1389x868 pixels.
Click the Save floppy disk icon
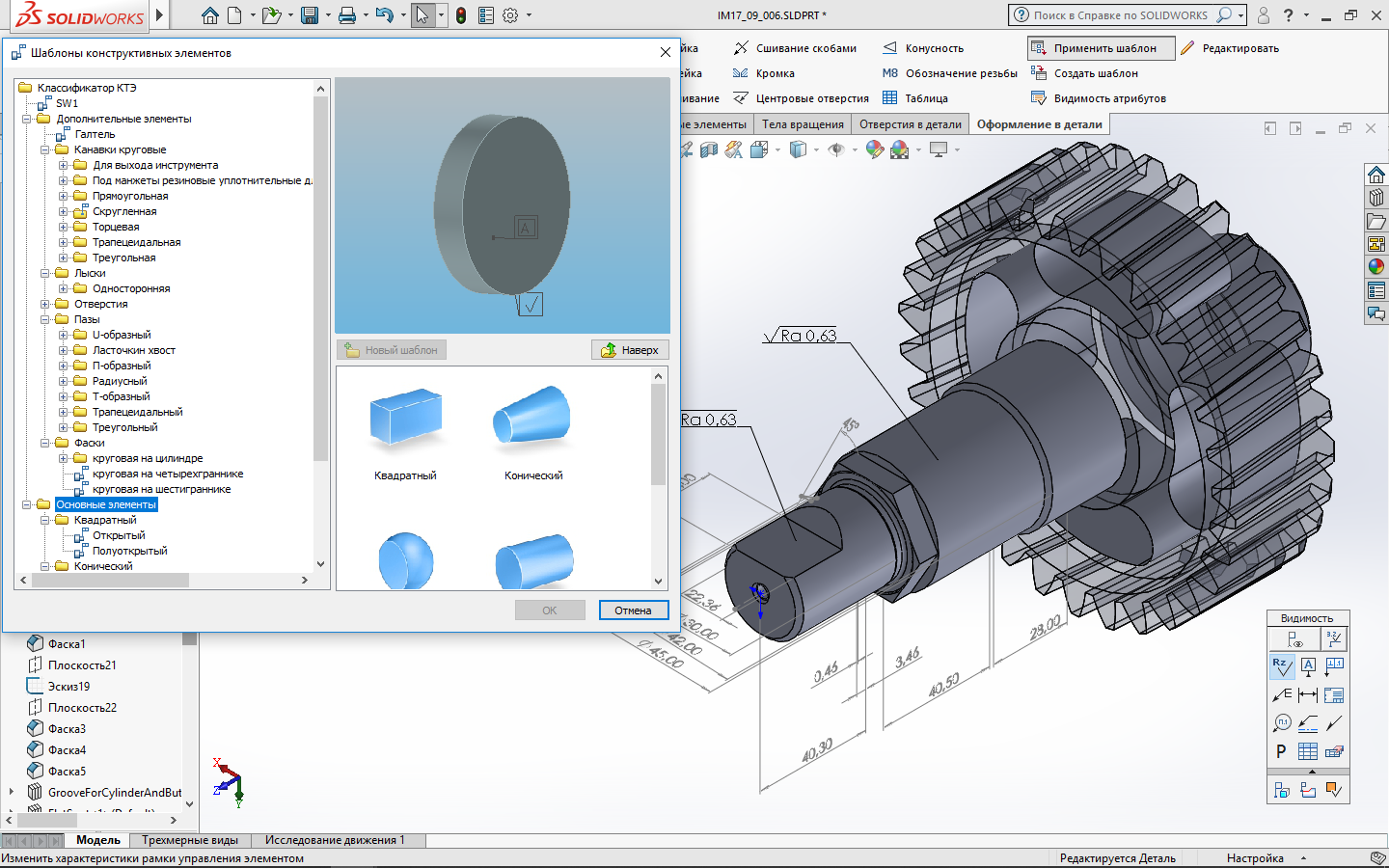(309, 15)
